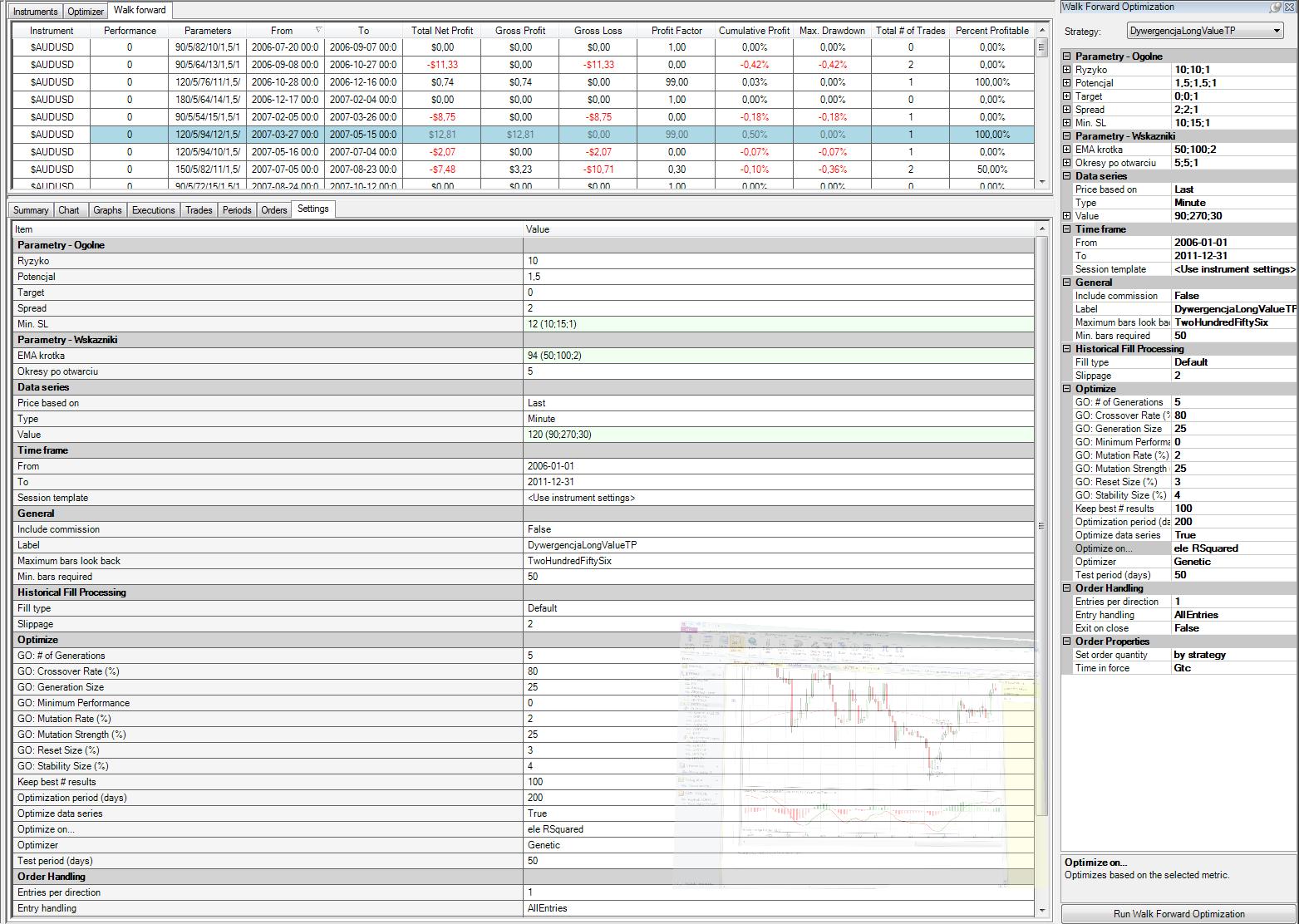The width and height of the screenshot is (1299, 924).
Task: Collapse the Parametry - Wskazniki group in the right panel
Action: coord(1067,136)
